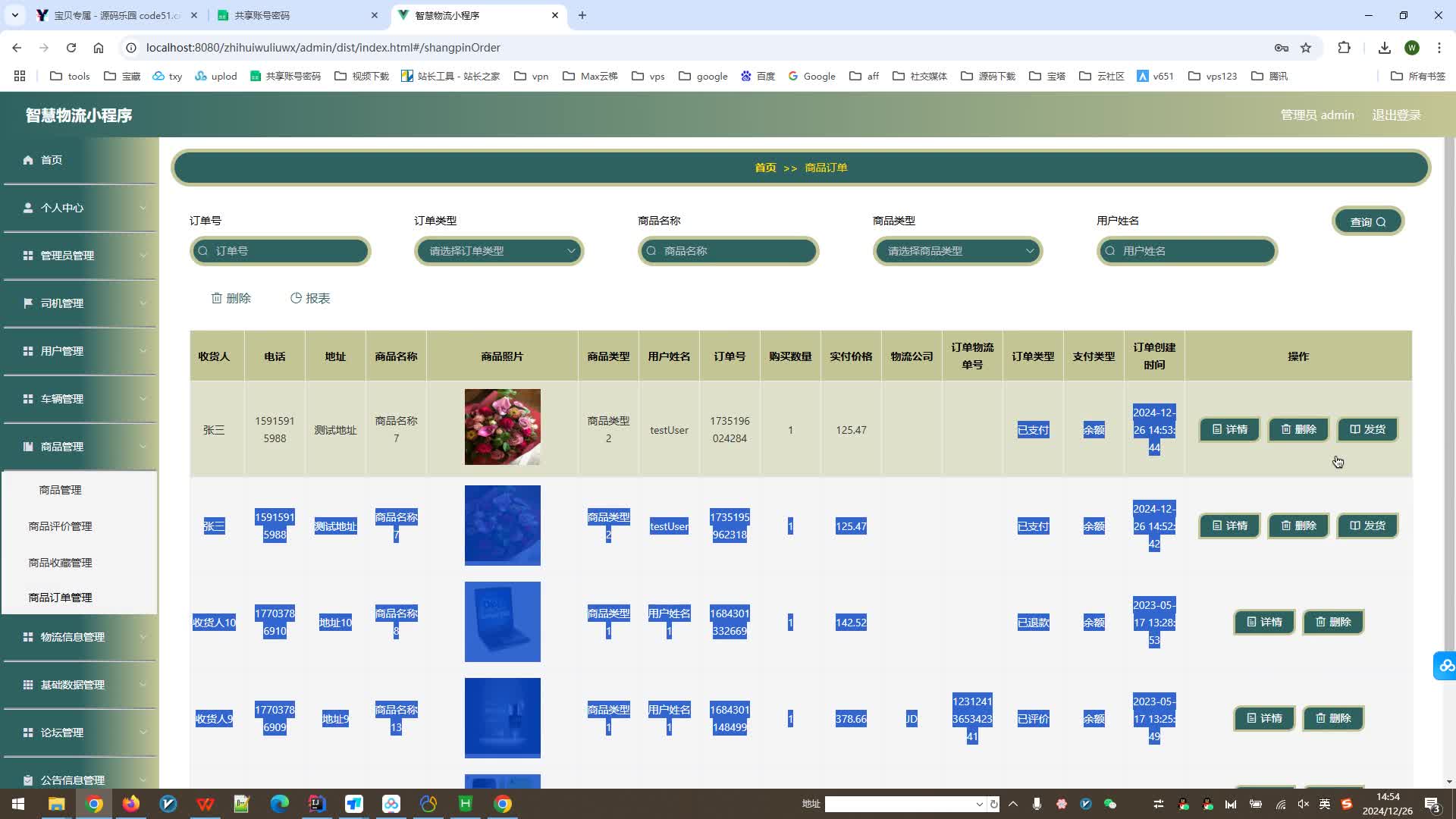Open Windows Start menu

18,804
